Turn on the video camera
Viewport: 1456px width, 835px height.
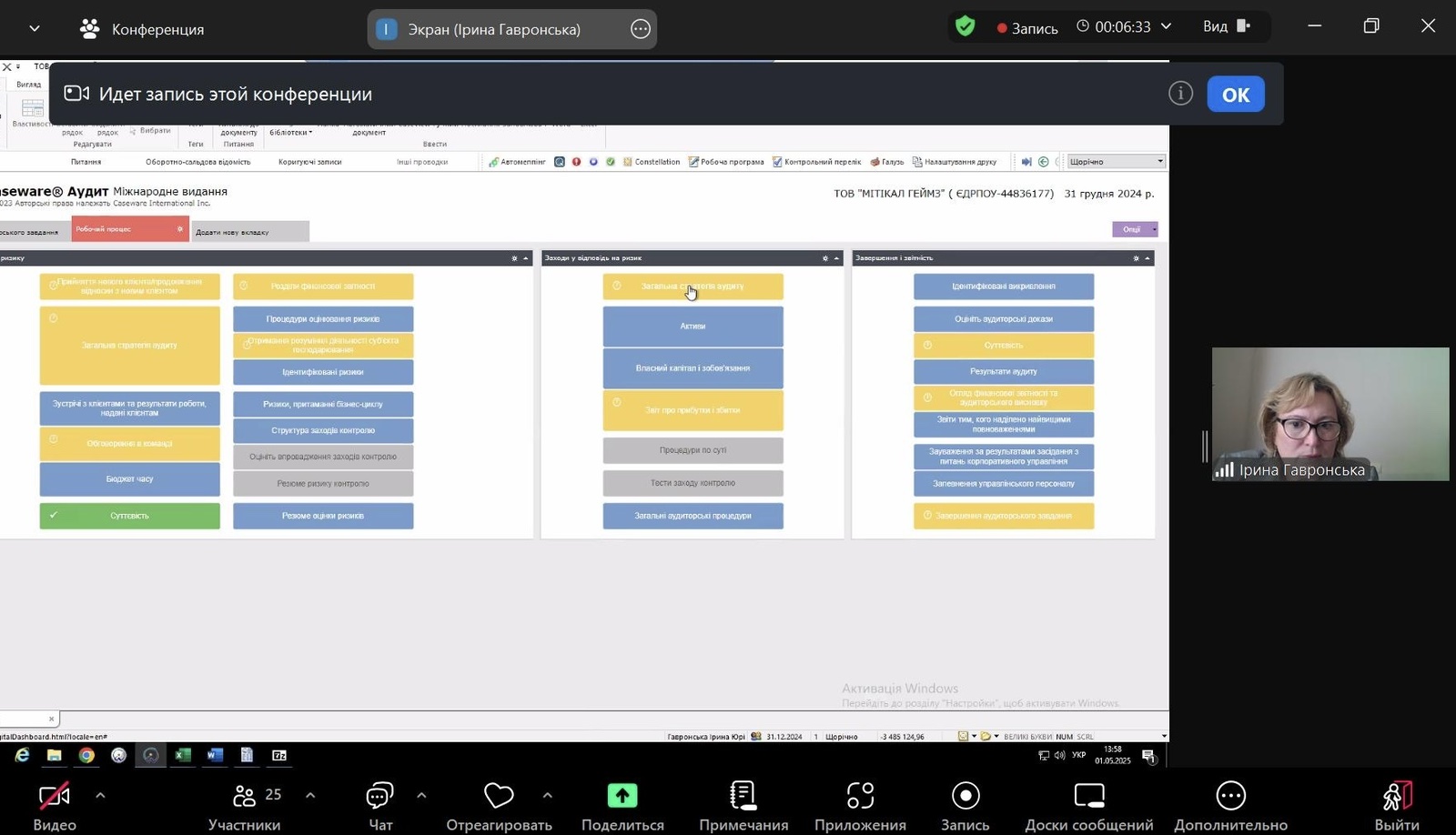[55, 796]
